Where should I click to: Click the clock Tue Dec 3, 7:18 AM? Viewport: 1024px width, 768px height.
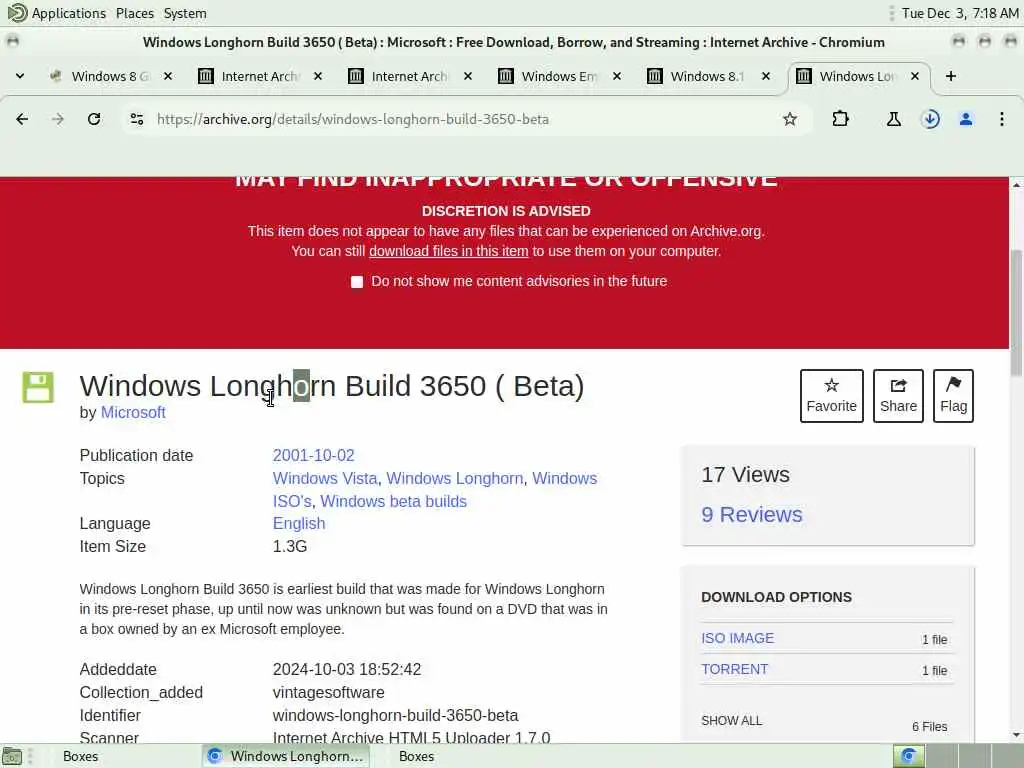tap(960, 13)
